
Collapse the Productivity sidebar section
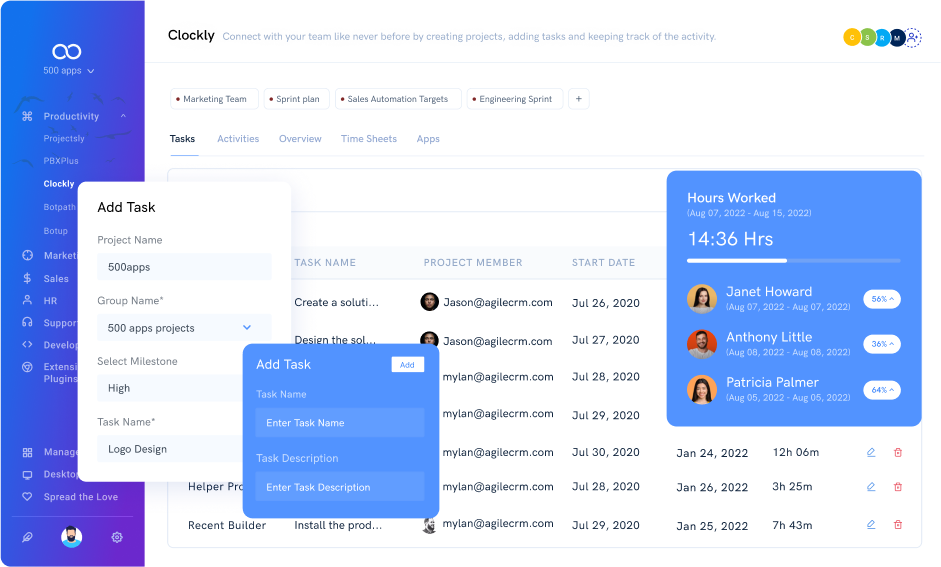123,117
